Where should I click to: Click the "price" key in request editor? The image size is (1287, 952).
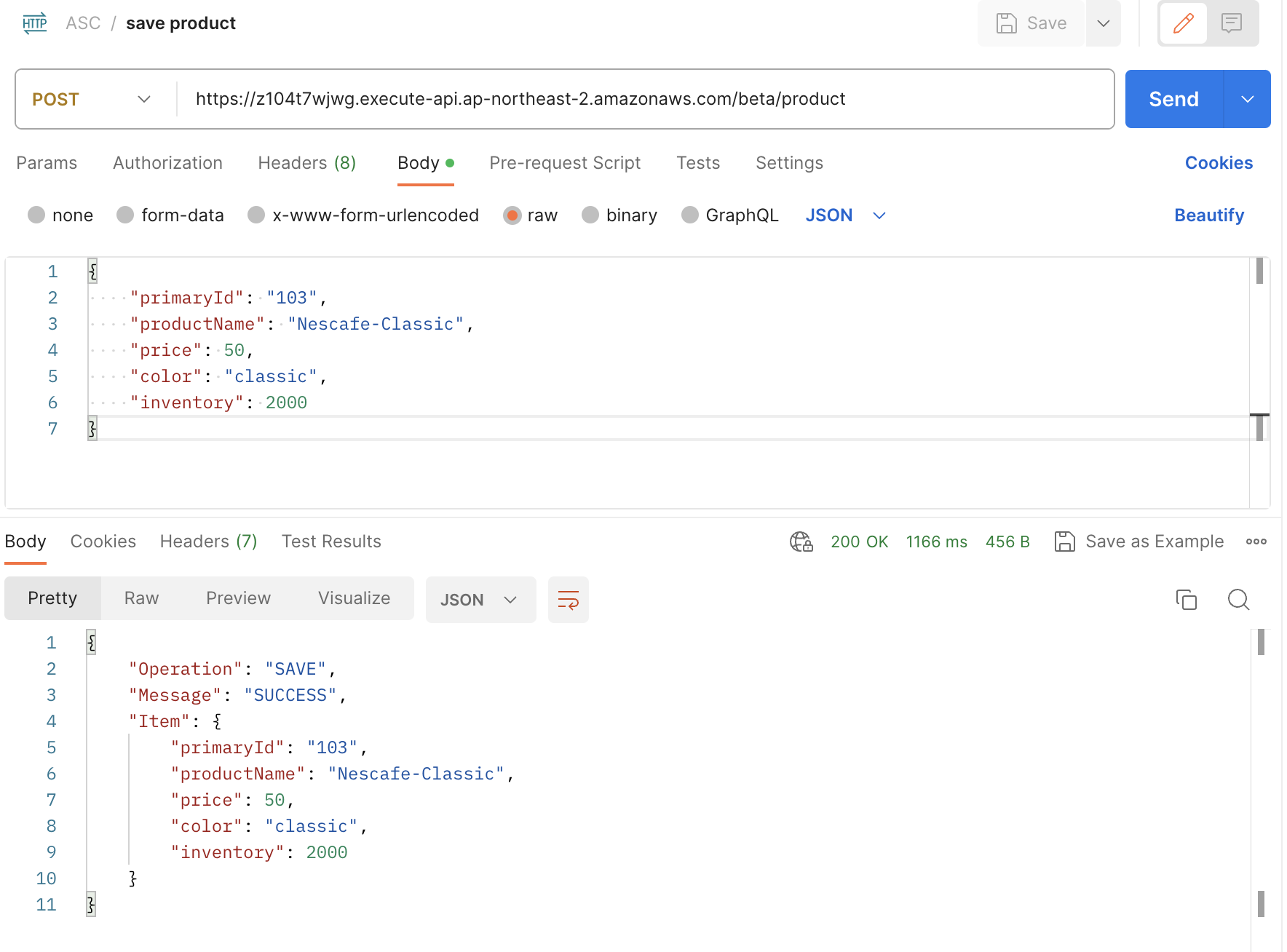coord(166,350)
